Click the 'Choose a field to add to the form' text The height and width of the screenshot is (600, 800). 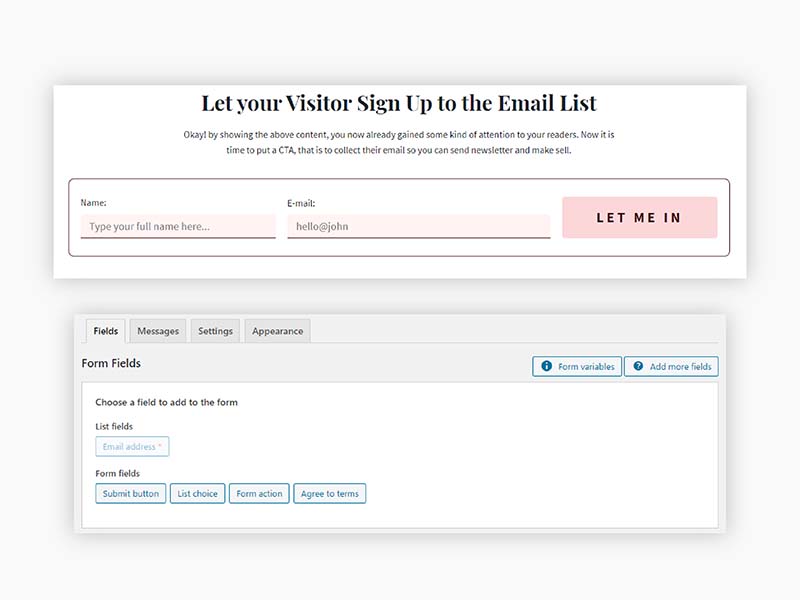point(166,402)
